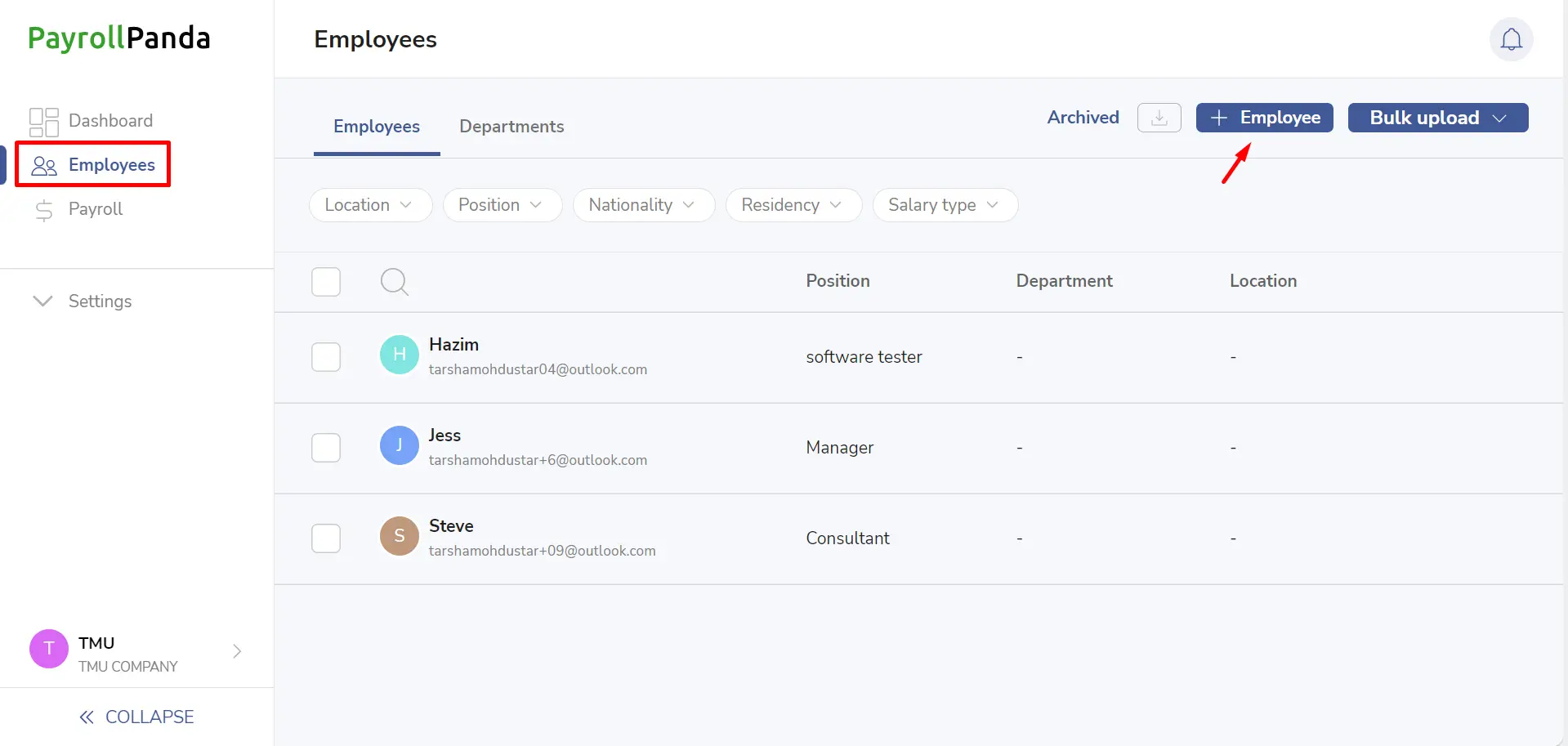Open the Nationality filter dropdown
1568x746 pixels.
point(644,205)
